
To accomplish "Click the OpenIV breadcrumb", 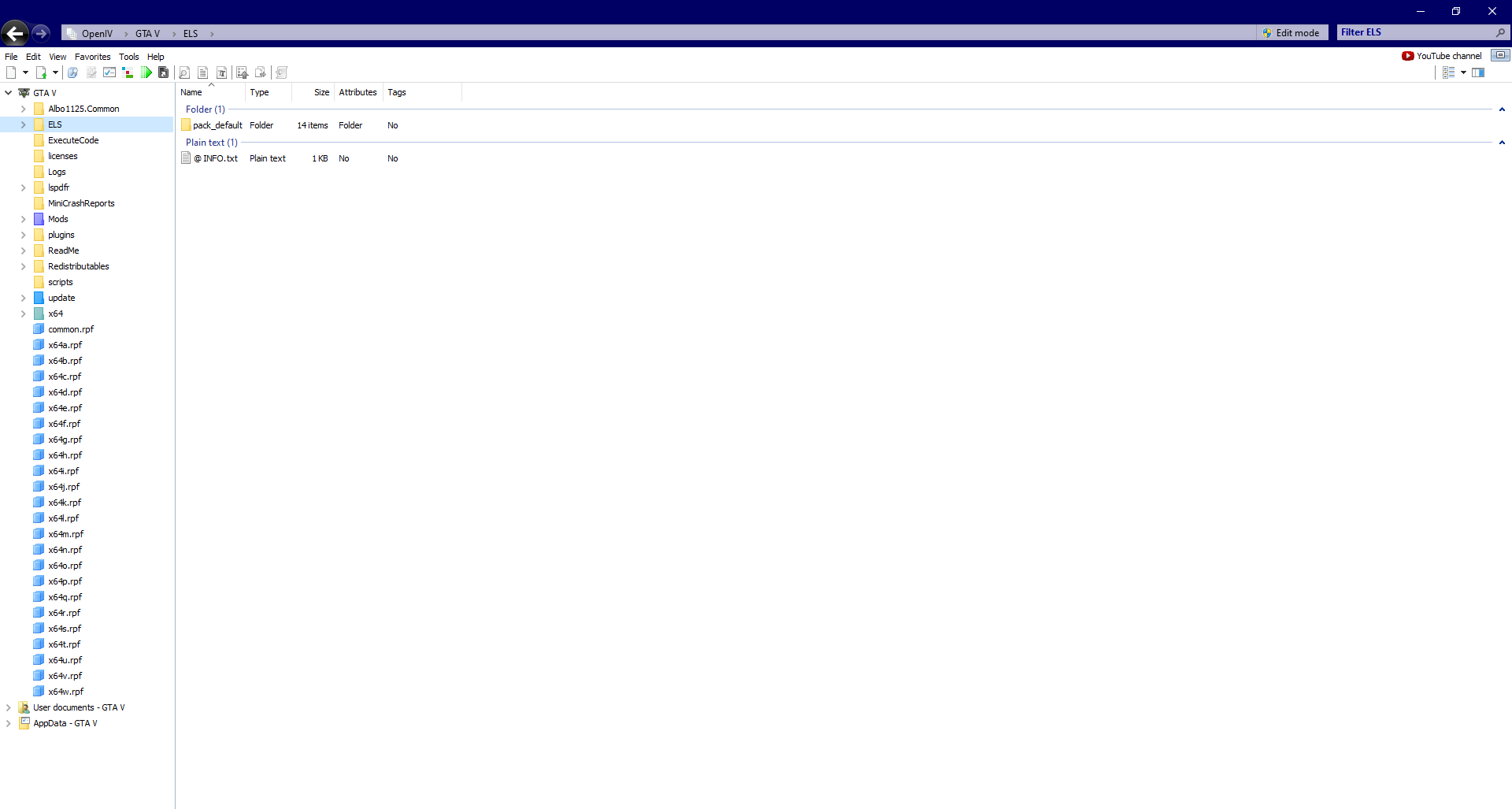I will [x=97, y=34].
